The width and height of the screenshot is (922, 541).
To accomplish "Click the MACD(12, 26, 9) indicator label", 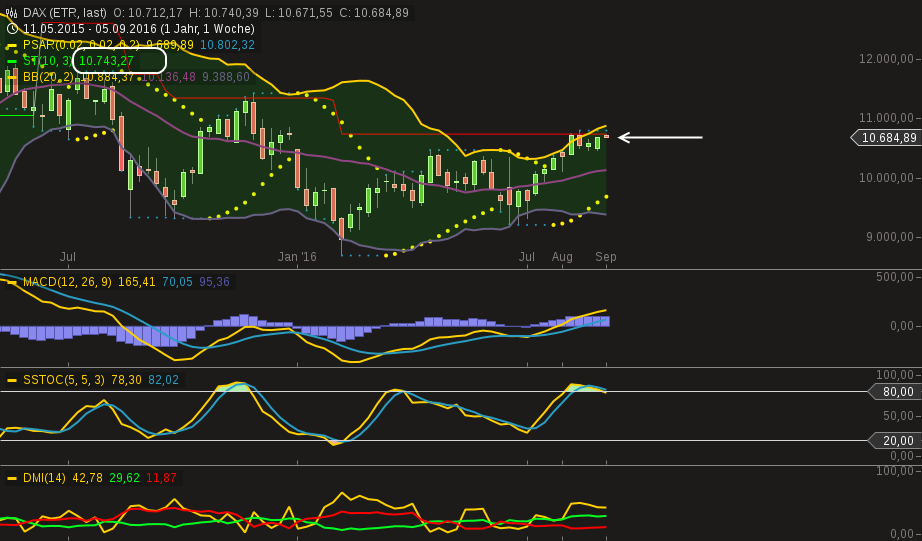I will point(67,282).
